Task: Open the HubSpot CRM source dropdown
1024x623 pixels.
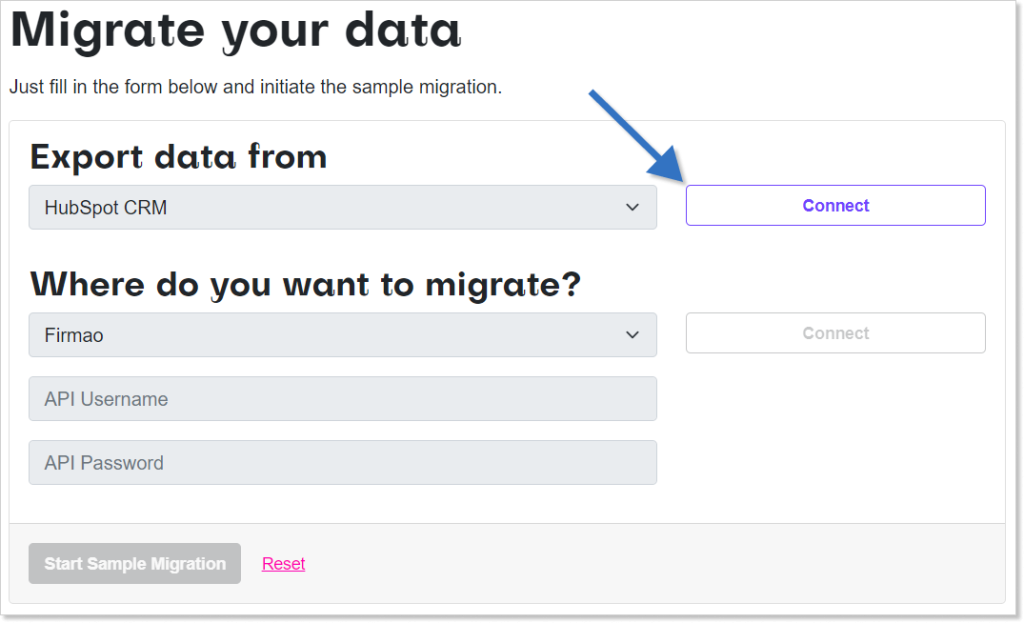Action: pos(342,207)
